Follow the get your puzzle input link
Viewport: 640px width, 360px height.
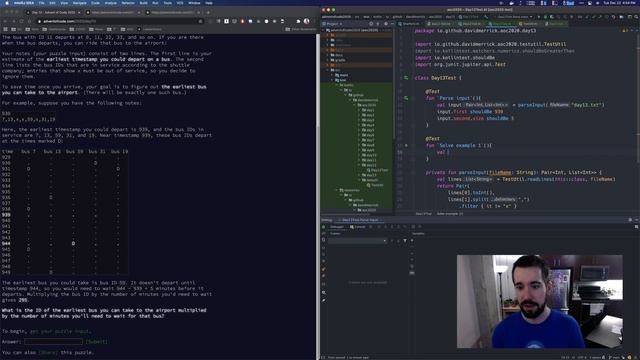click(x=60, y=331)
